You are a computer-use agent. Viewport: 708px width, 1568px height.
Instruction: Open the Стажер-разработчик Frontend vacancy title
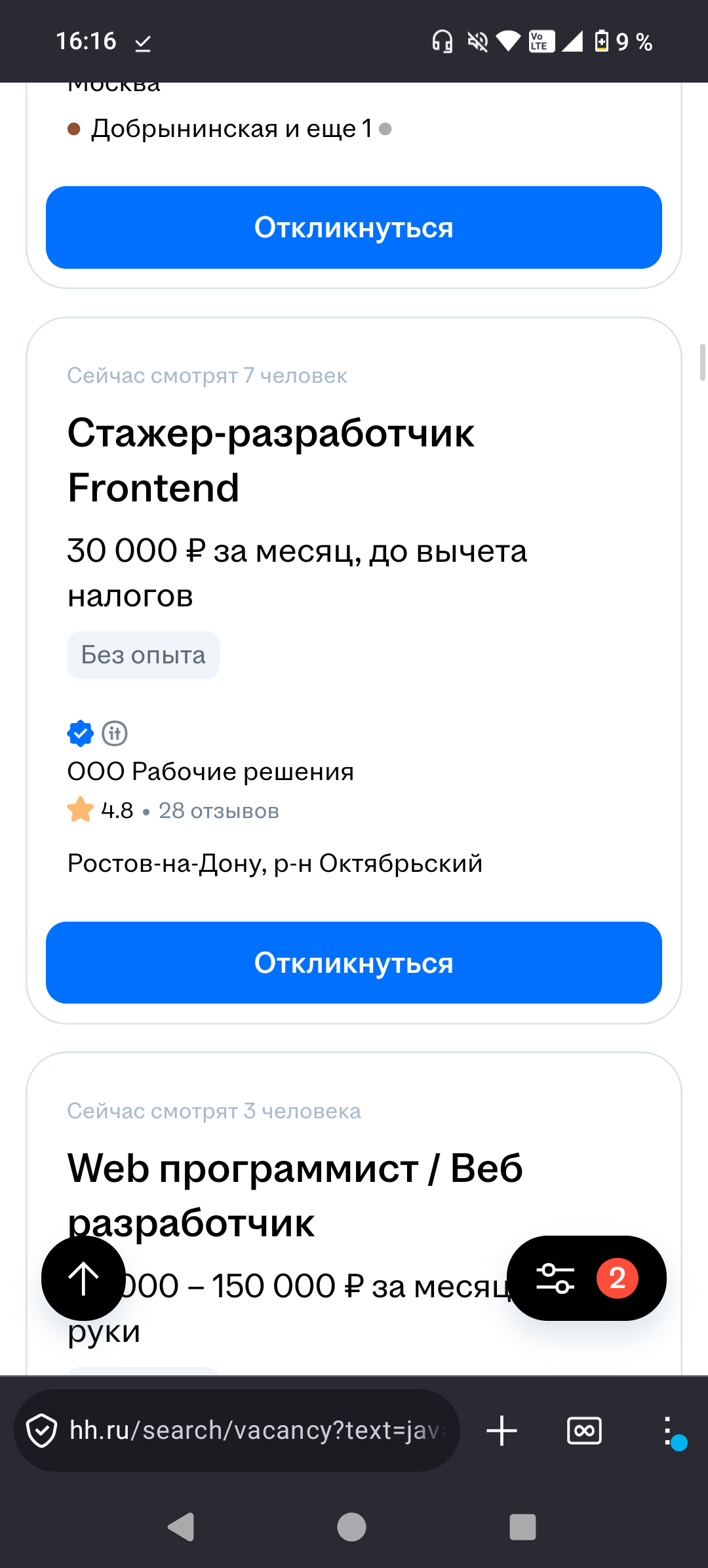270,460
